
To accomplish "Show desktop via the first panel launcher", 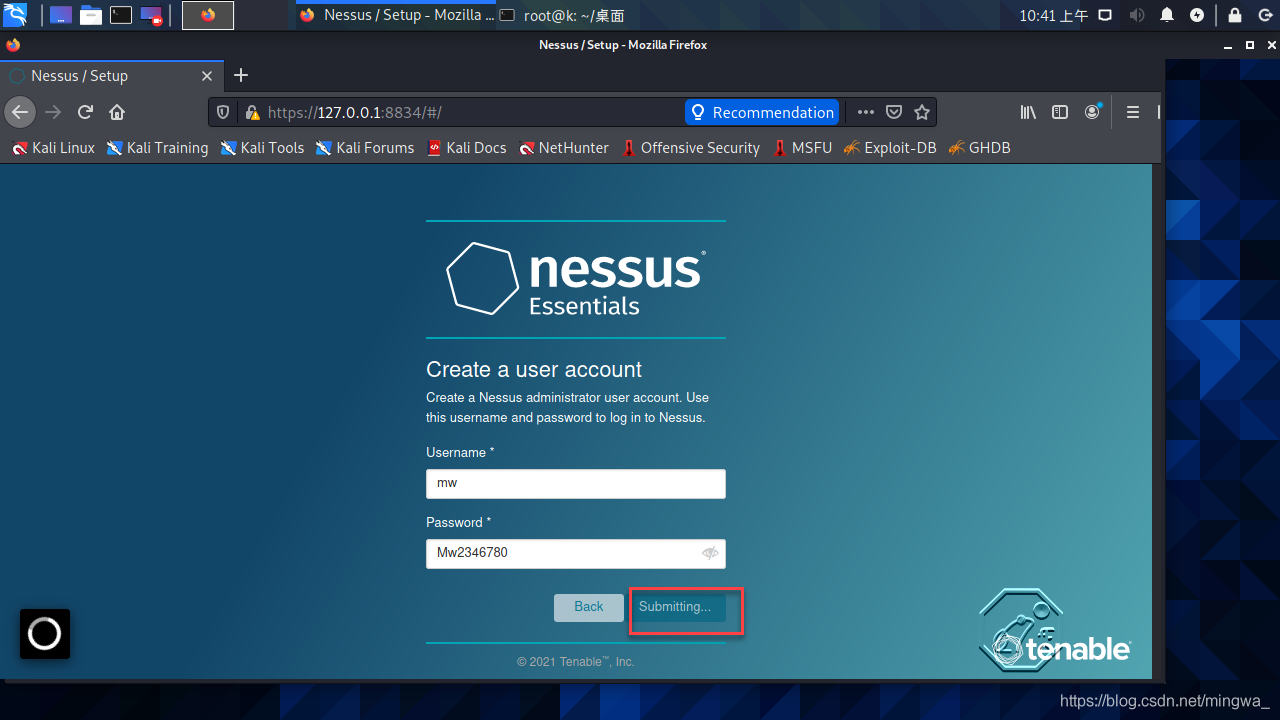I will 60,15.
